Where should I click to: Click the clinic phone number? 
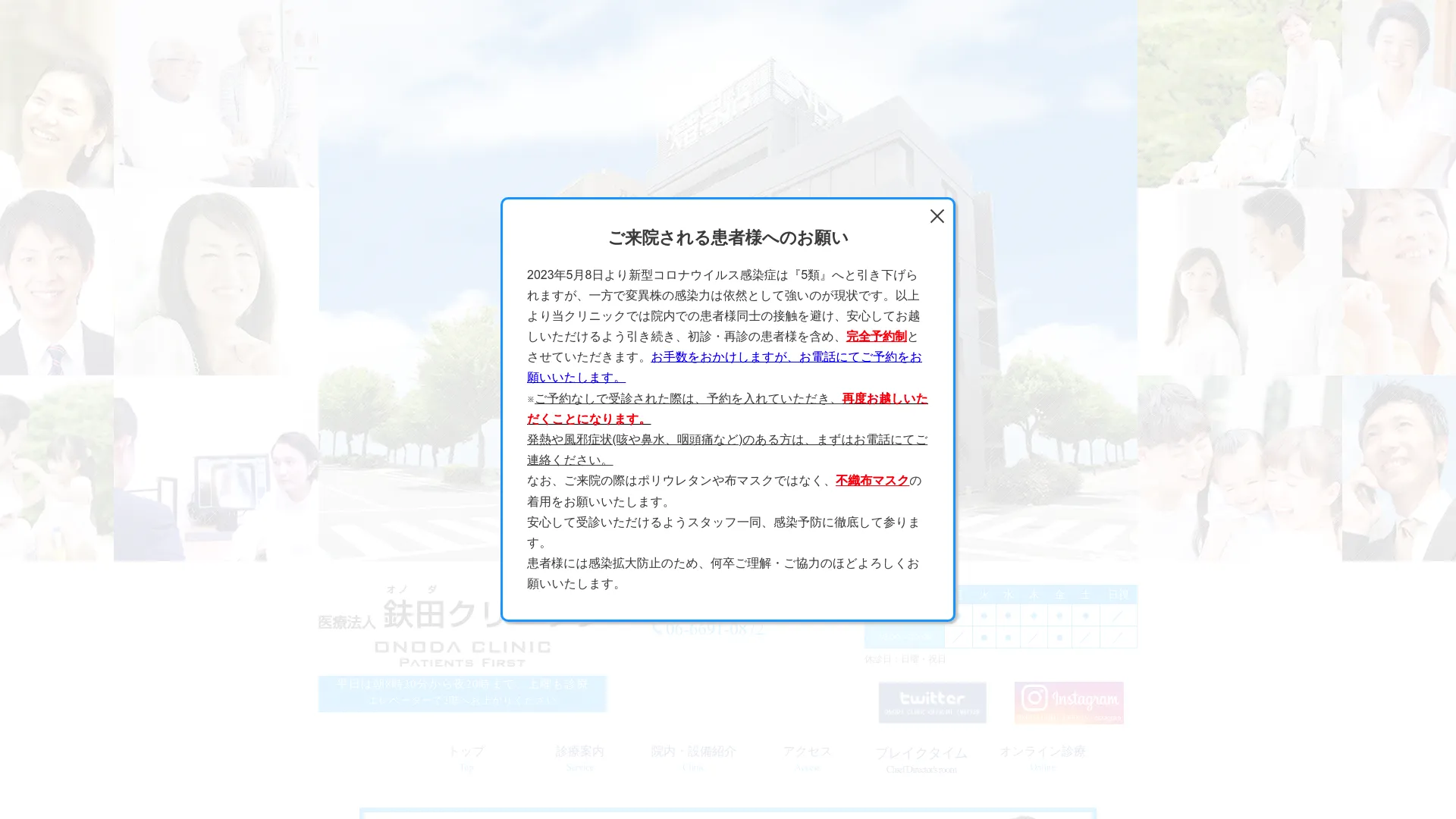[x=708, y=629]
